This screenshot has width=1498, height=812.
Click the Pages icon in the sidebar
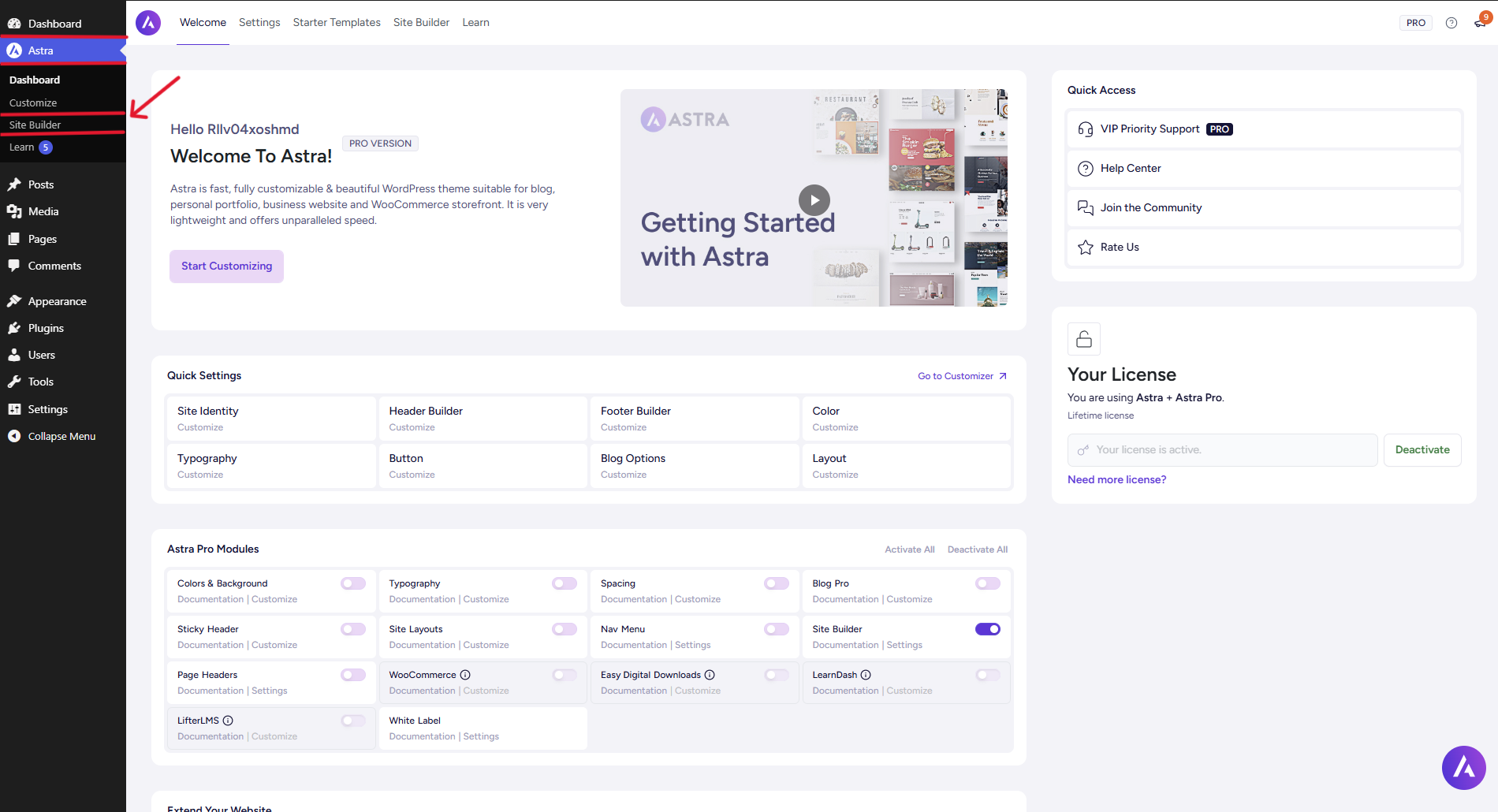14,239
